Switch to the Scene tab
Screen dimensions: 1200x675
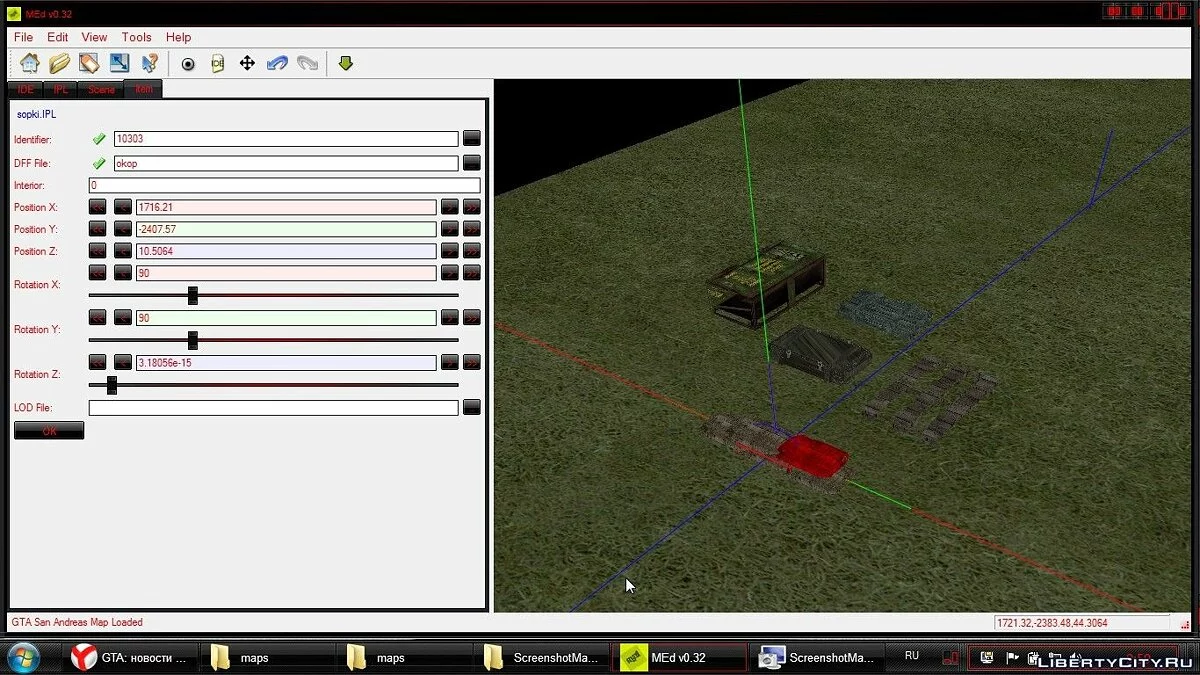pyautogui.click(x=101, y=89)
